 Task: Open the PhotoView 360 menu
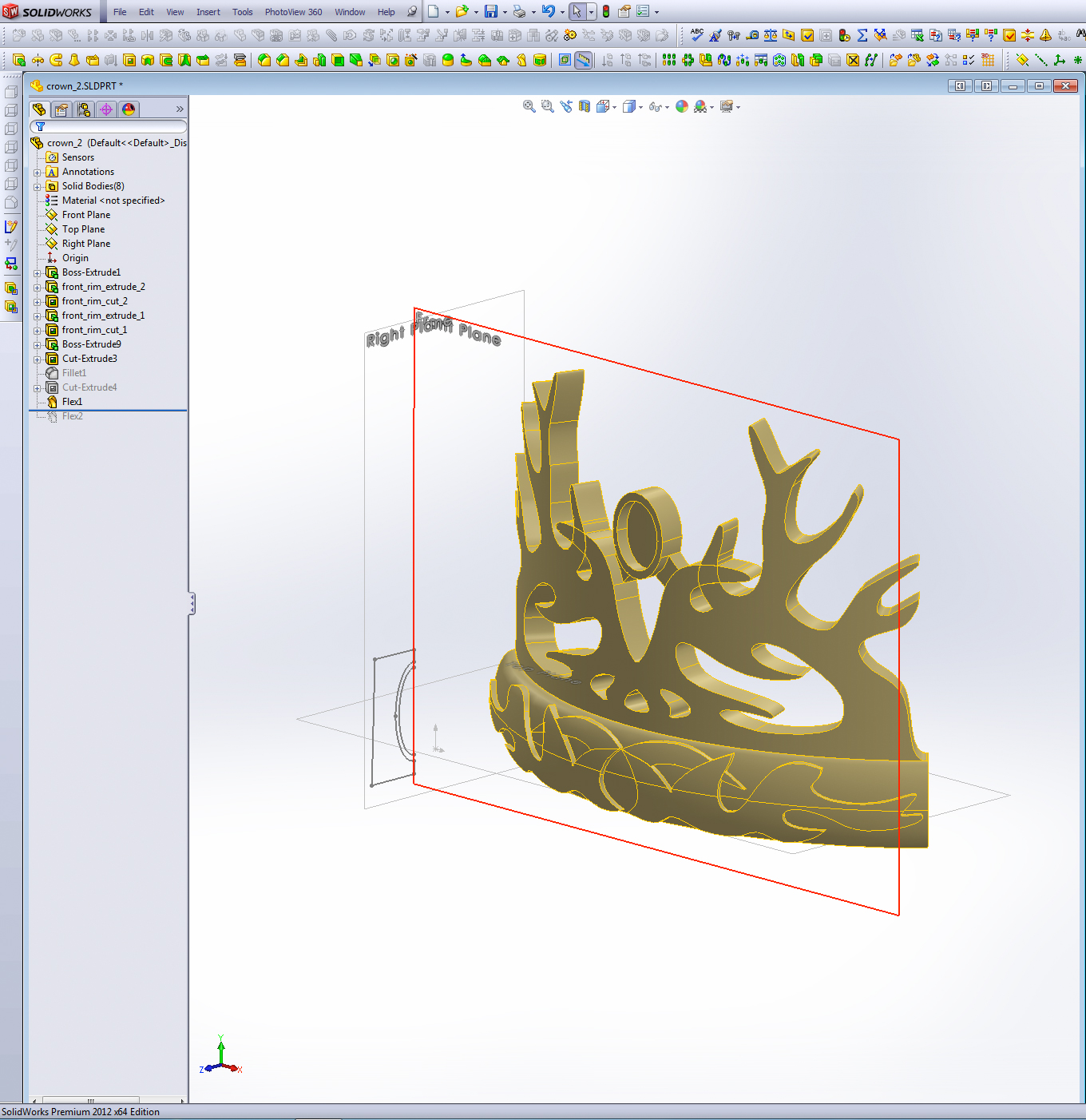tap(294, 12)
